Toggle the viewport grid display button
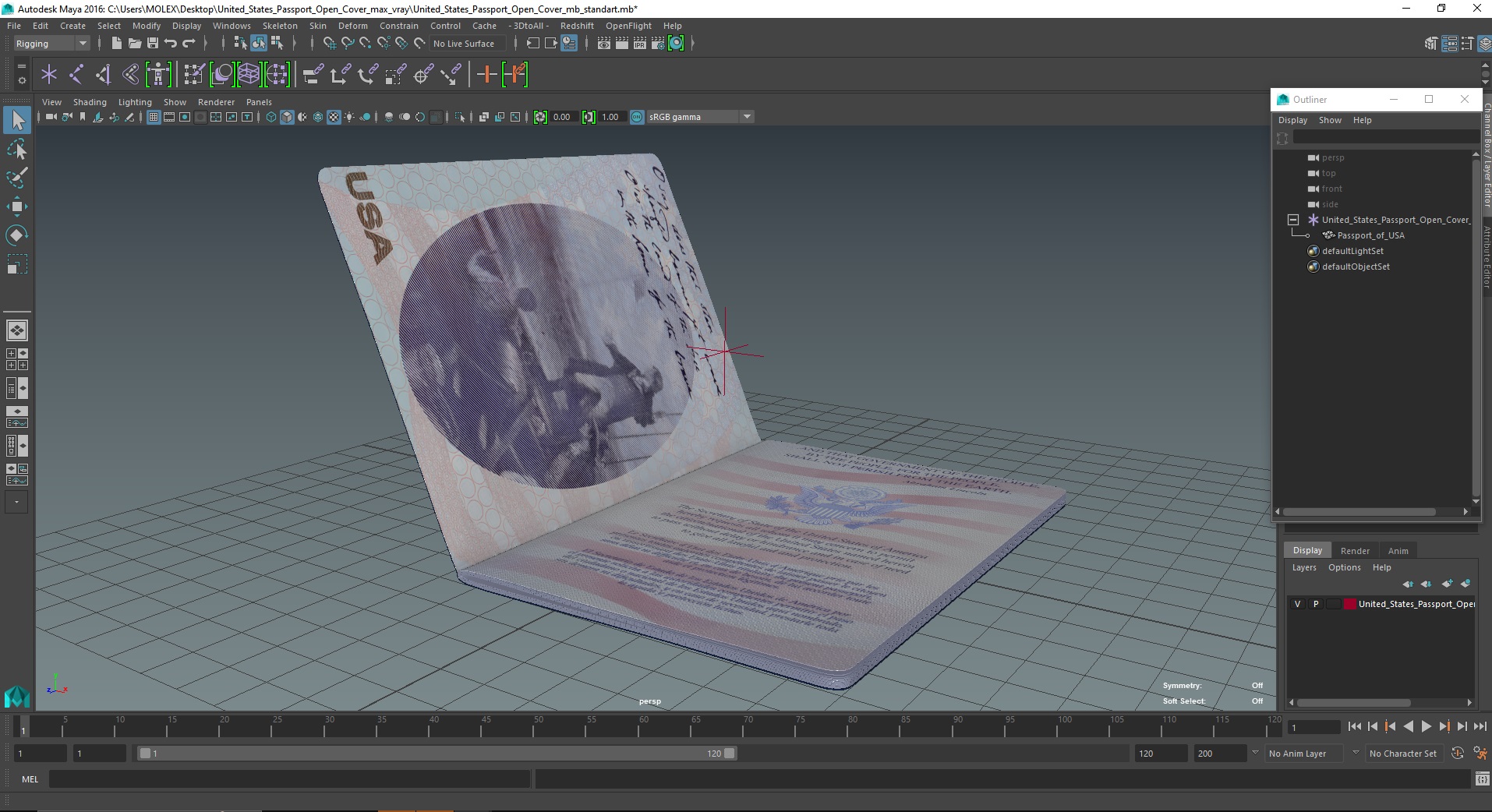 point(154,117)
